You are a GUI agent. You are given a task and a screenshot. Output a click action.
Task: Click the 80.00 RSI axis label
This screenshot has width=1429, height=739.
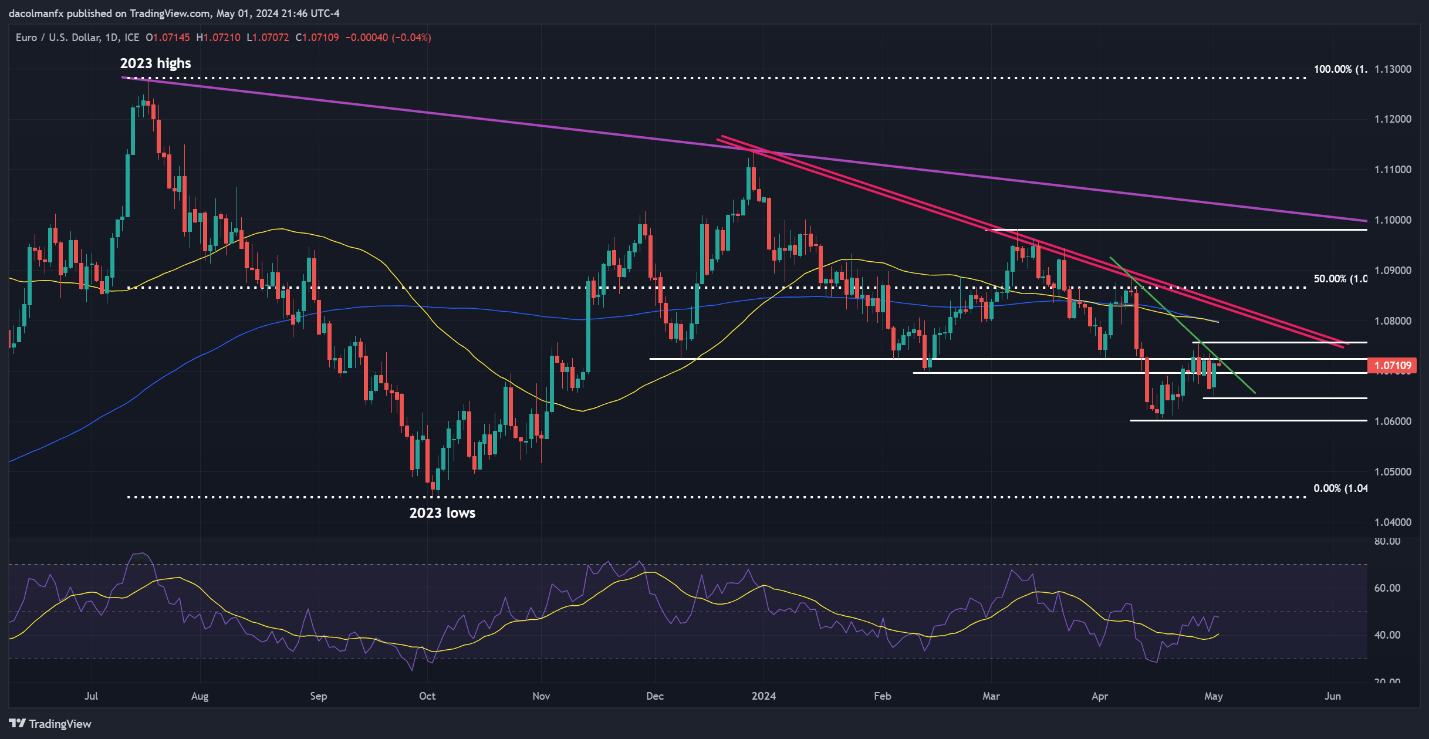[x=1386, y=541]
